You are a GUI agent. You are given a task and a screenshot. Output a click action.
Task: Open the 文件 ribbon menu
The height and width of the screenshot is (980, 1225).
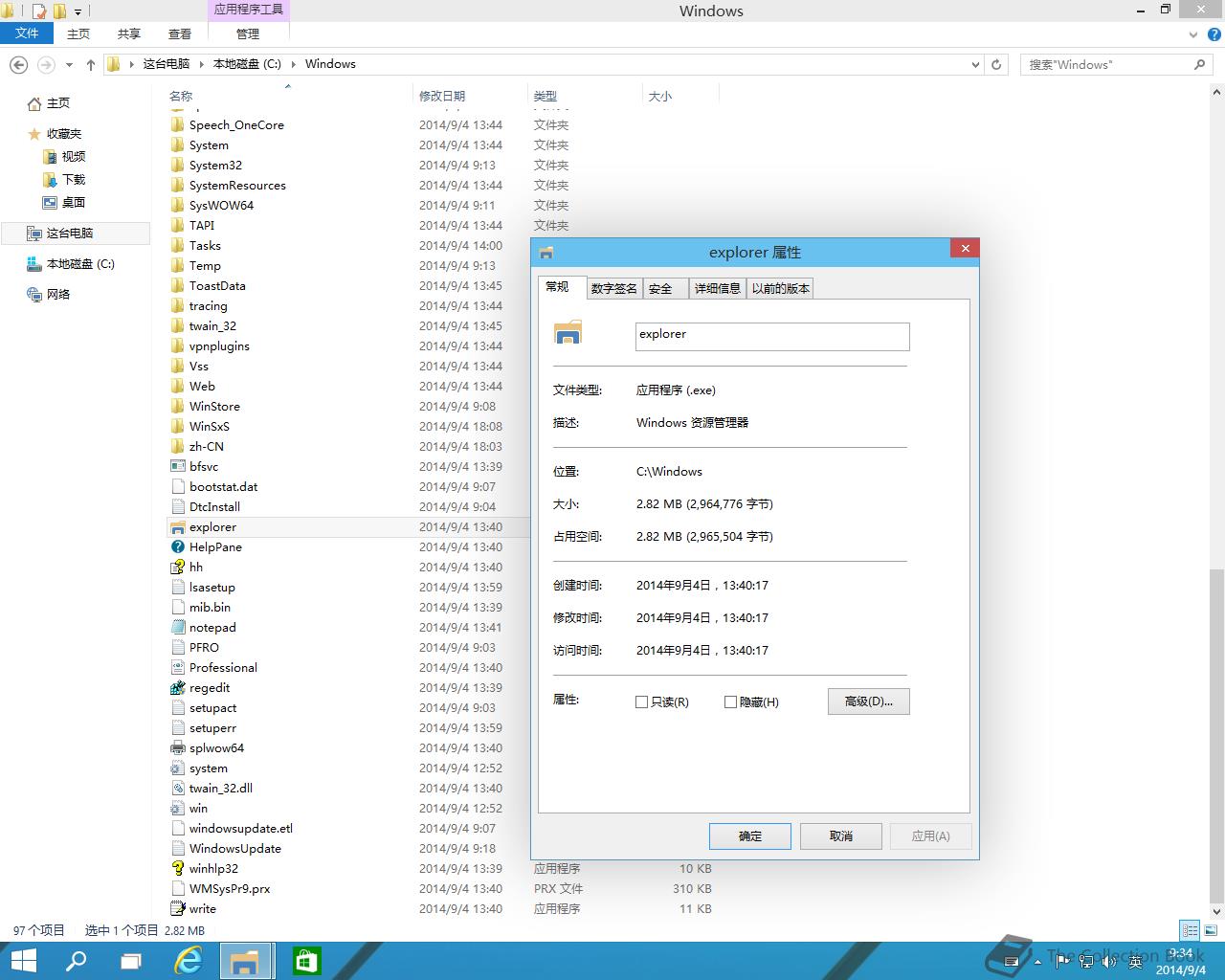click(x=27, y=33)
